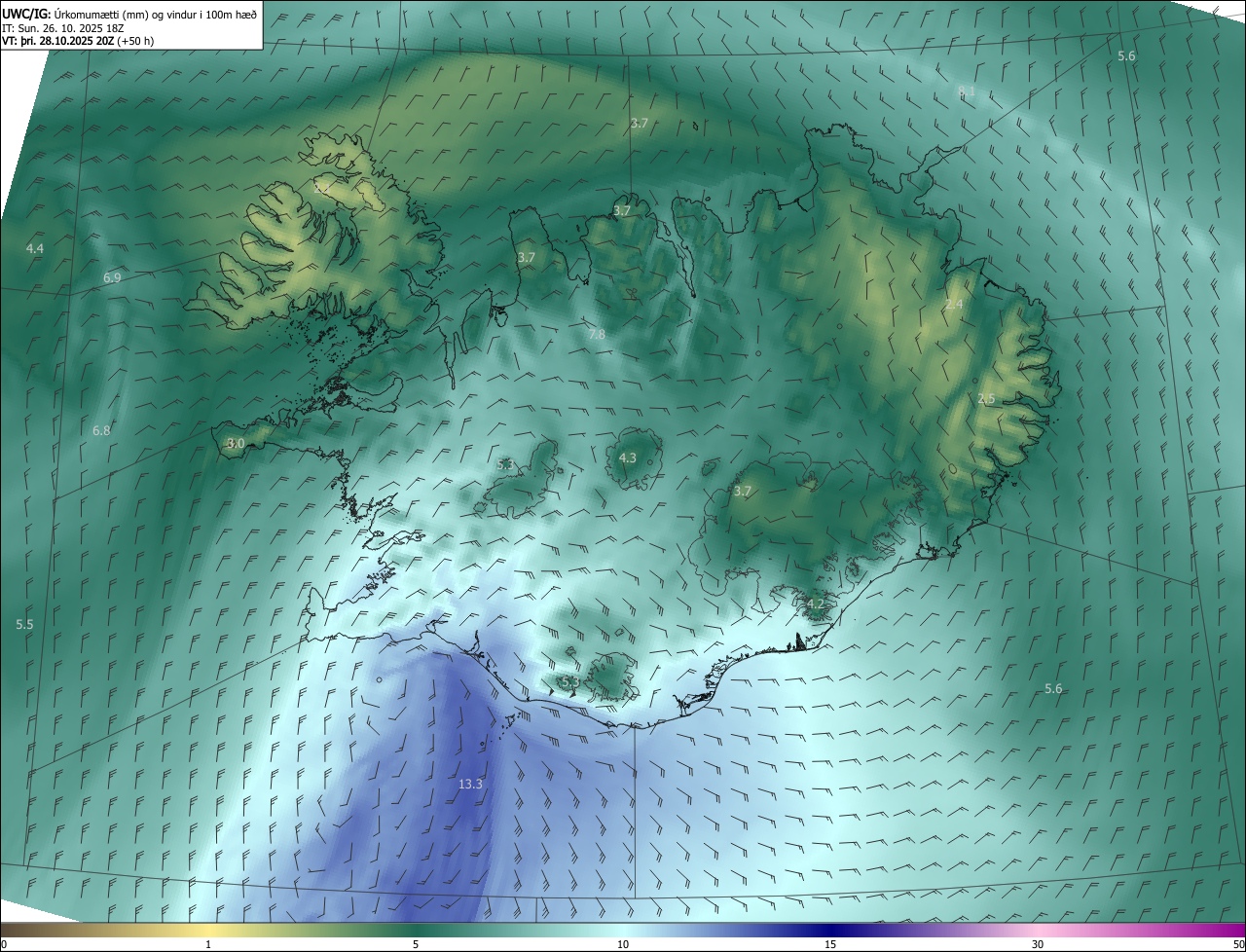Click the 6.8 precipitation label
Screen dimensions: 1246x952
pyautogui.click(x=101, y=430)
